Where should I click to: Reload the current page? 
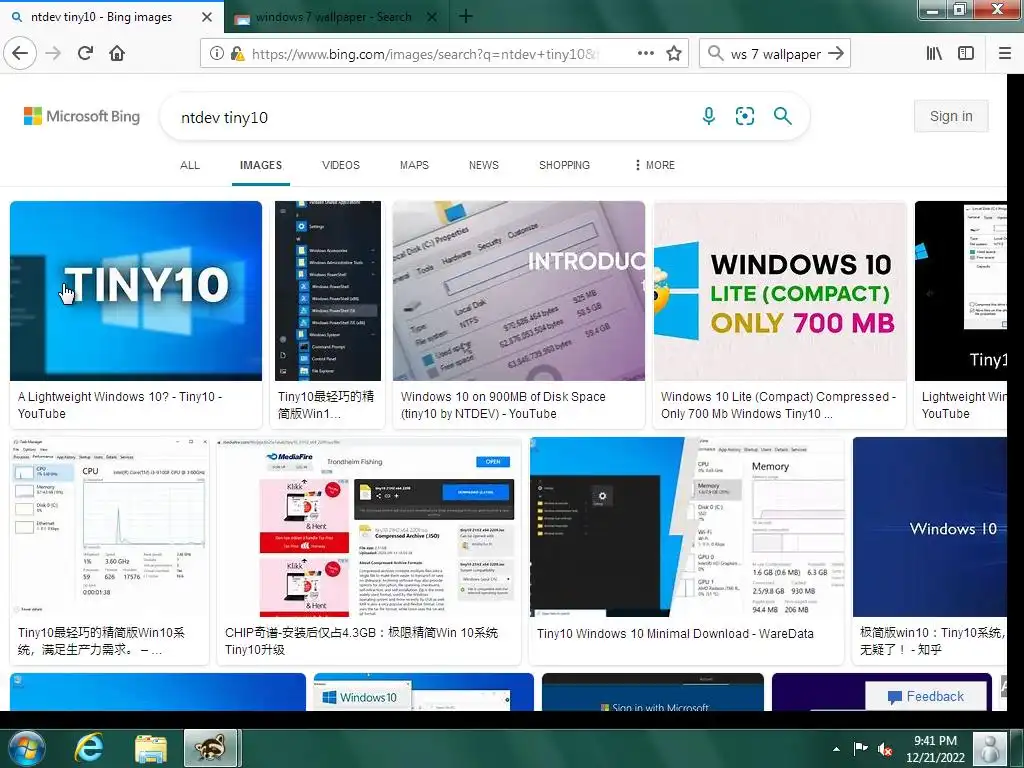[x=85, y=53]
